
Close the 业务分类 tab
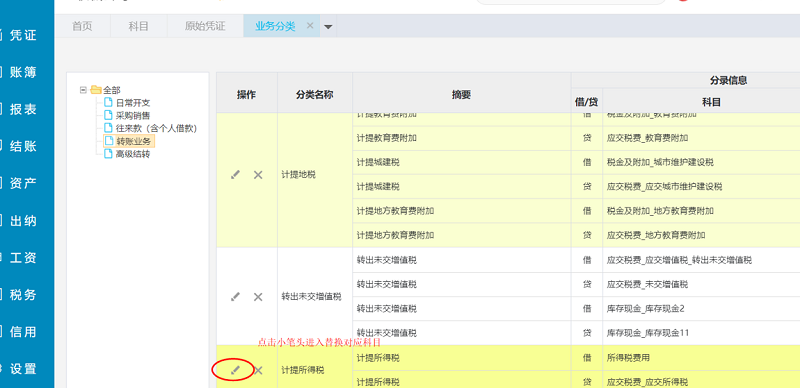click(310, 26)
